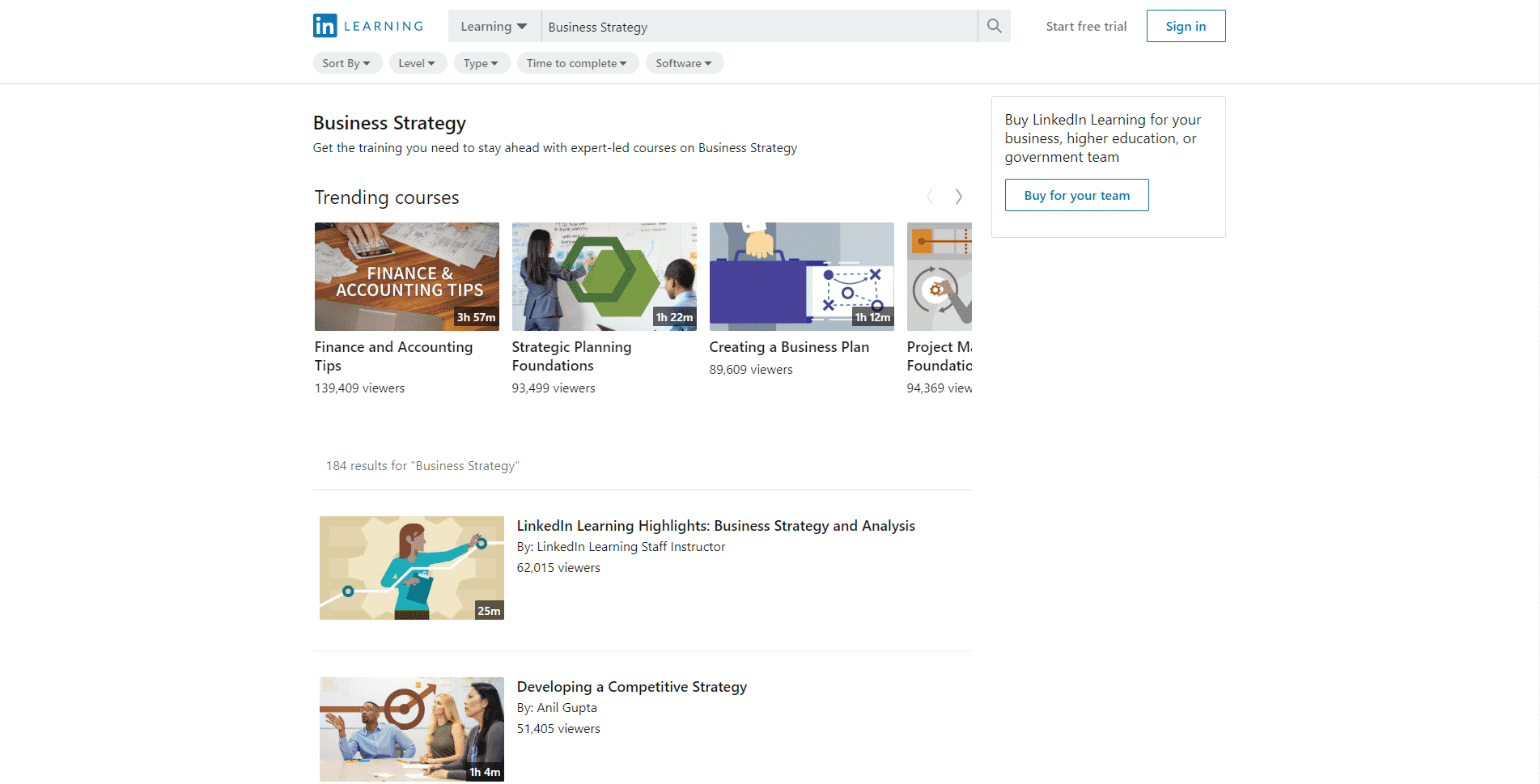Click '62,015 viewers' text

point(558,568)
